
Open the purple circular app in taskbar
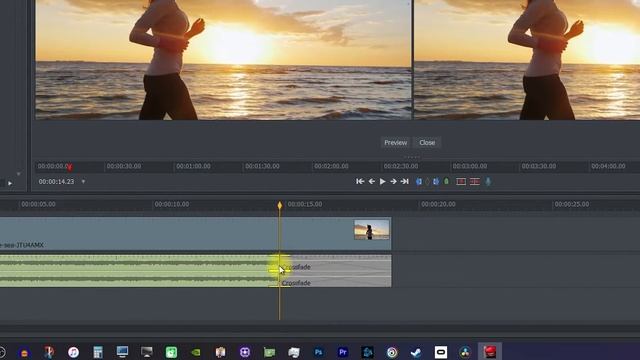pyautogui.click(x=245, y=352)
